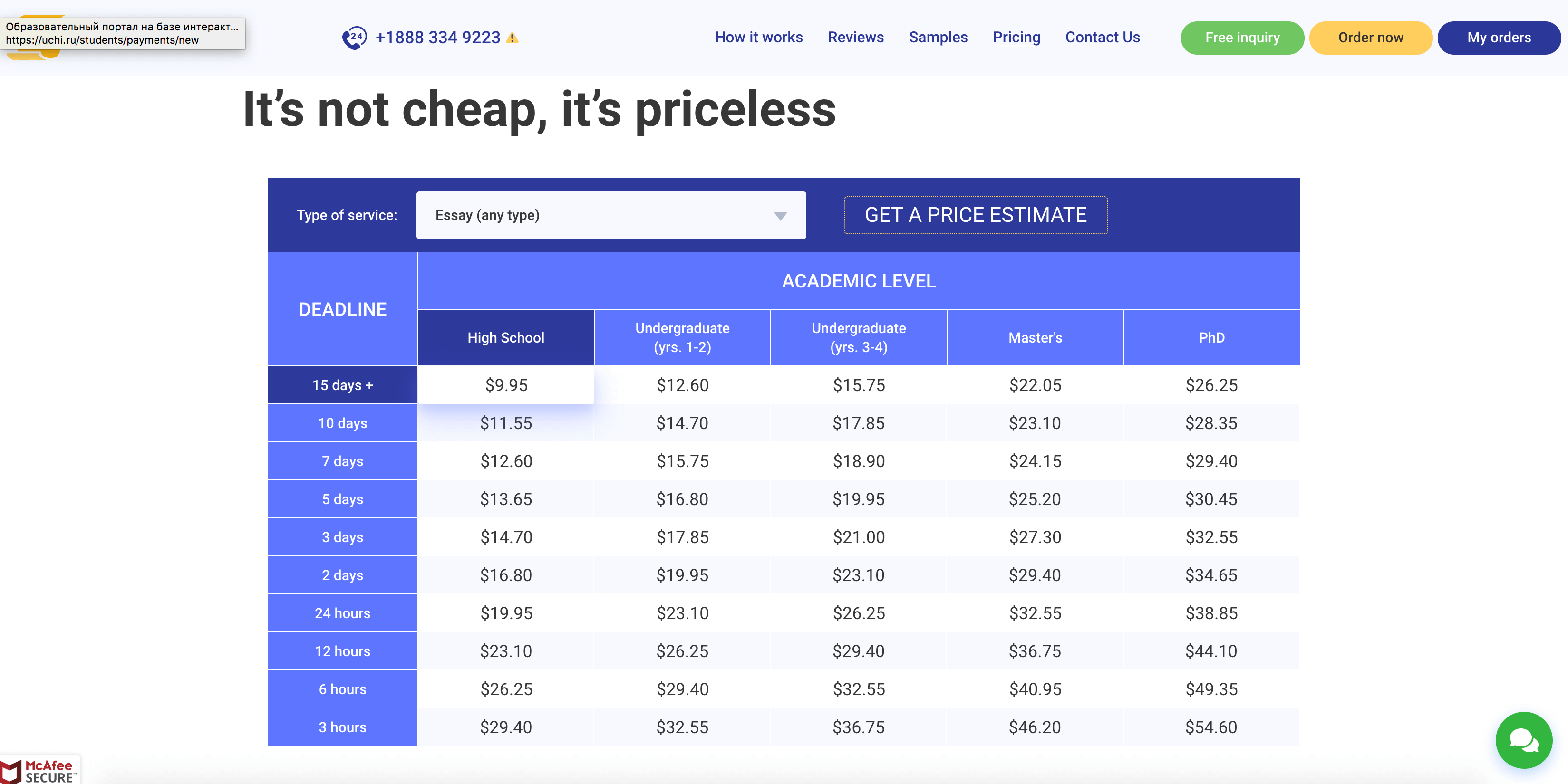
Task: Dial the +1888 334 9223 phone link
Action: point(438,38)
